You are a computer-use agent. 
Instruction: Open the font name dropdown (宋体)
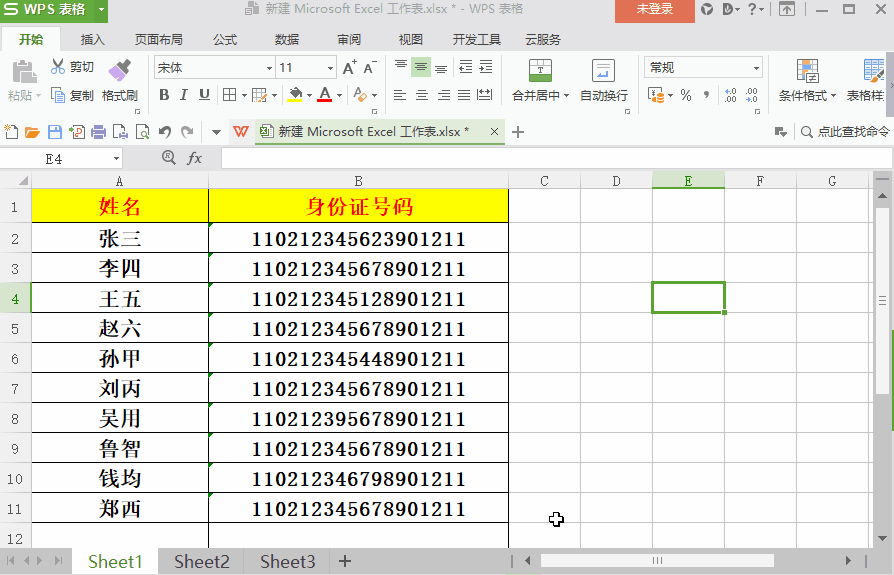coord(269,68)
